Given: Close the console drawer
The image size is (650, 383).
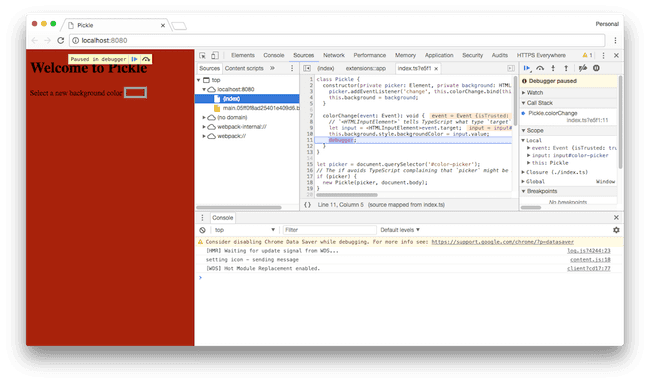Looking at the screenshot, I should coord(616,218).
